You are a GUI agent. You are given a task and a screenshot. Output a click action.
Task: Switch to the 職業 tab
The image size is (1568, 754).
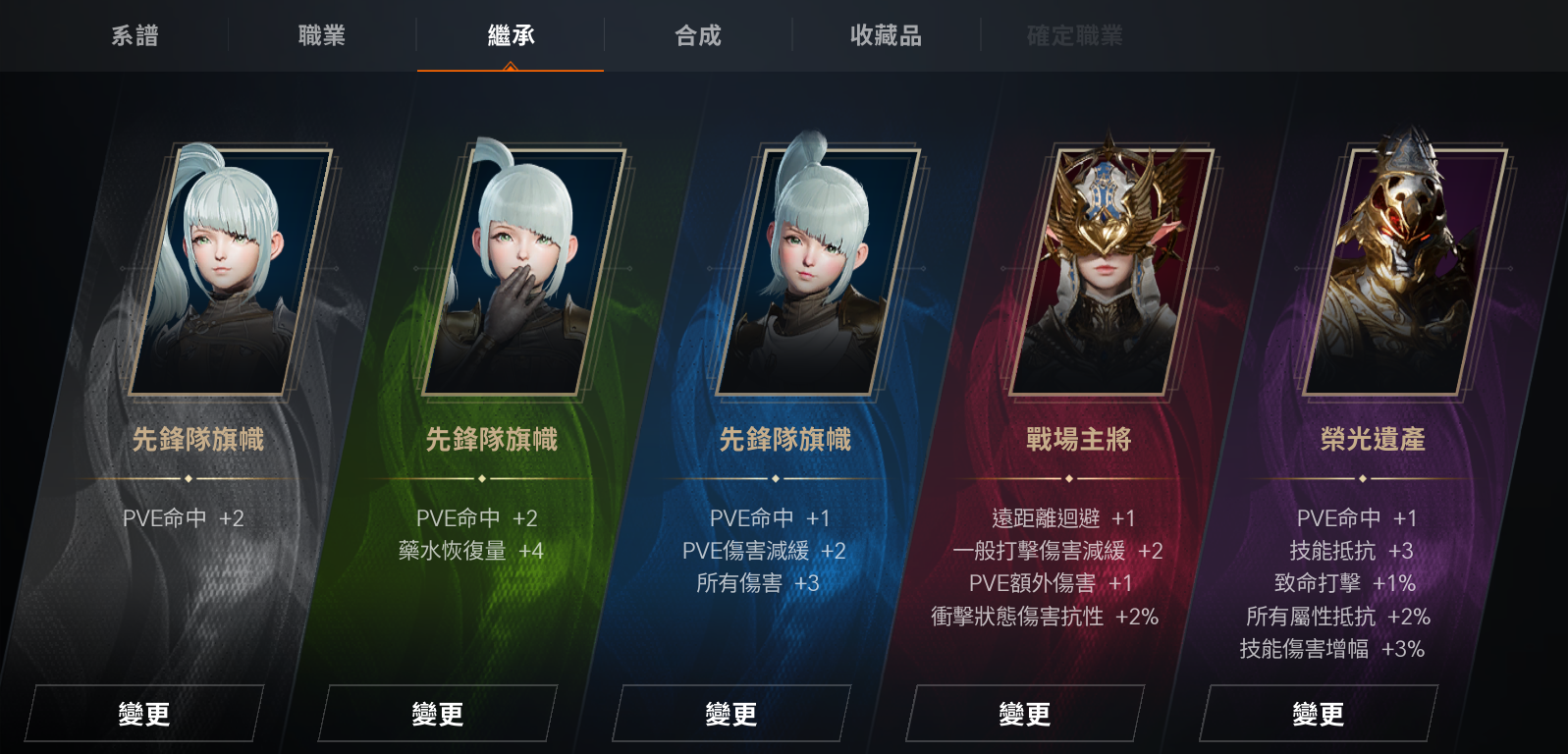pyautogui.click(x=322, y=36)
